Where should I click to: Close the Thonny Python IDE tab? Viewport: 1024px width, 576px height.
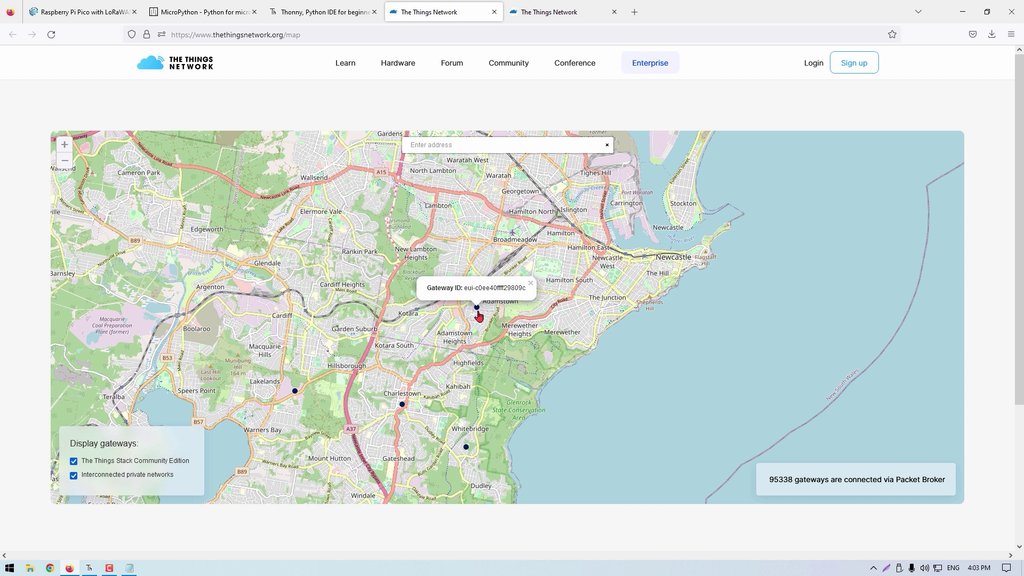coord(374,12)
